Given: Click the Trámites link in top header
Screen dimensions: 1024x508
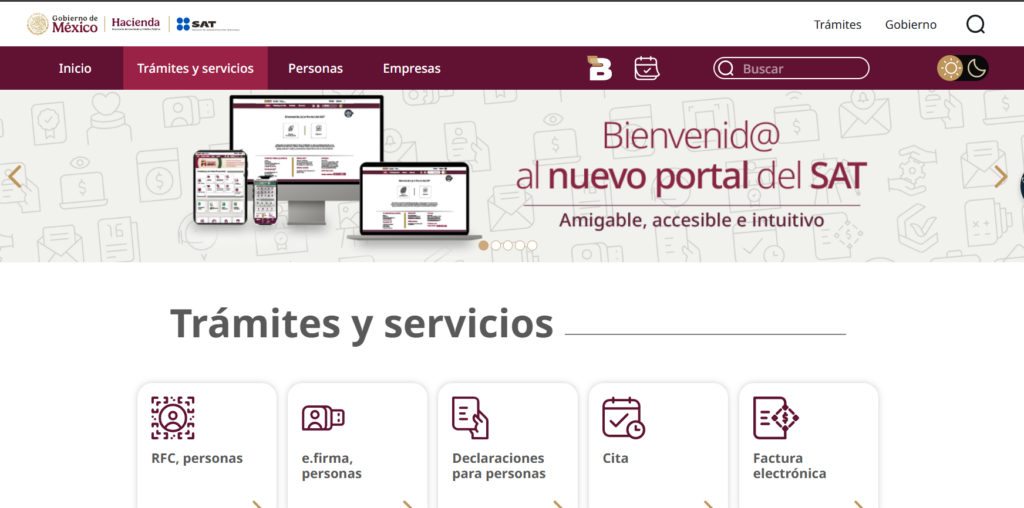Looking at the screenshot, I should [837, 25].
